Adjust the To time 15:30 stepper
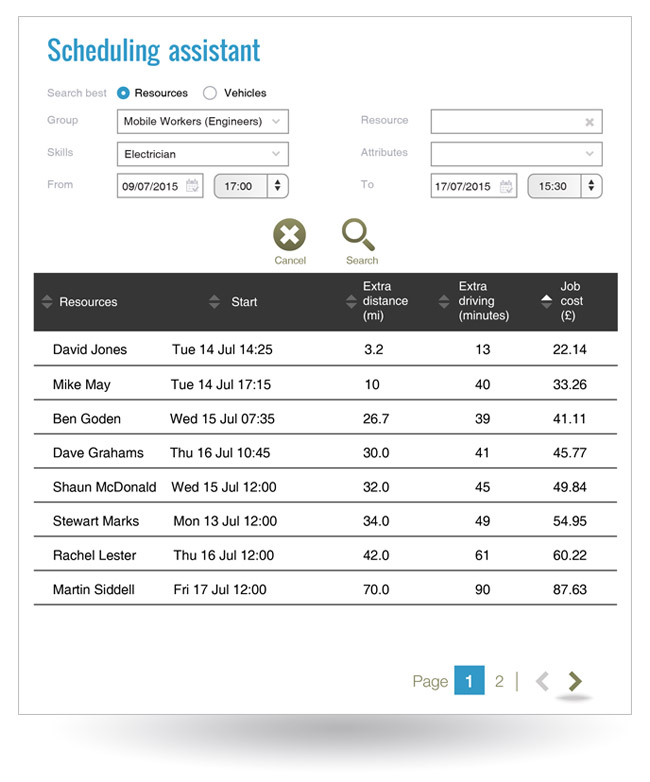650x782 pixels. (591, 186)
